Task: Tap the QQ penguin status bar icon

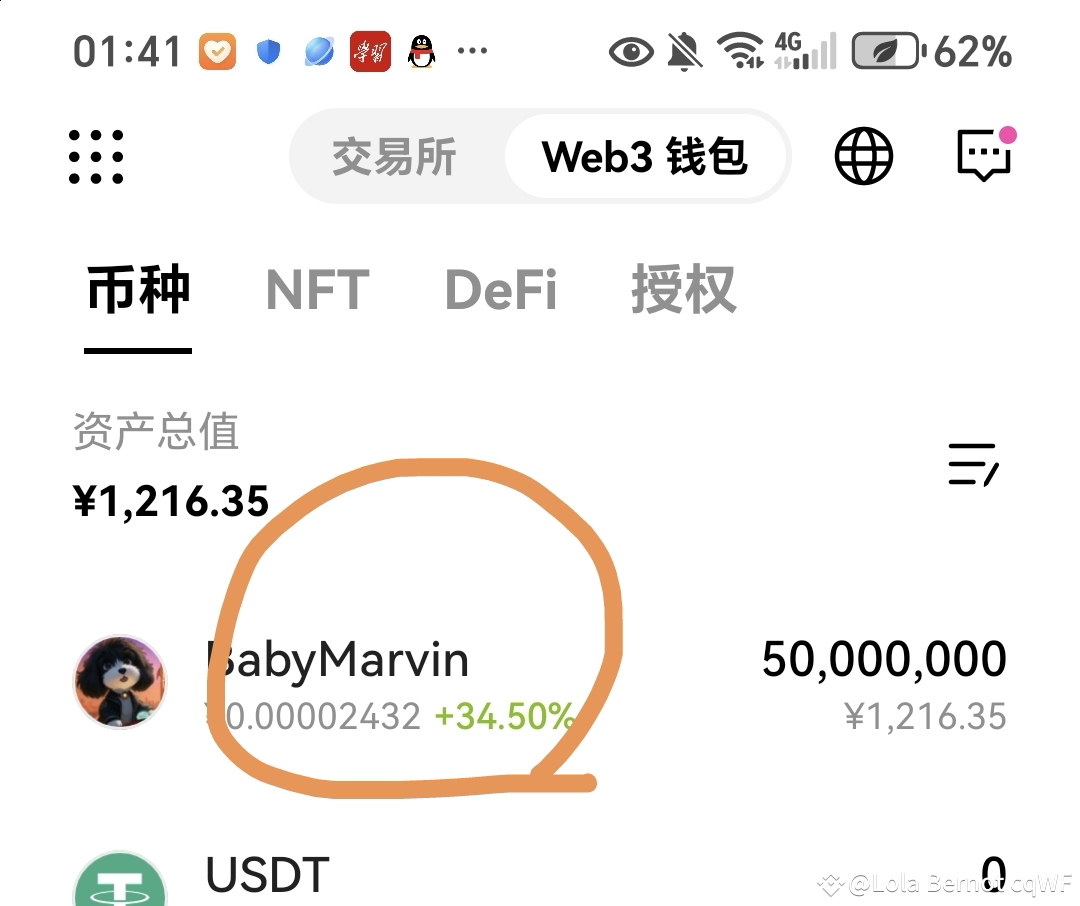Action: pos(422,52)
